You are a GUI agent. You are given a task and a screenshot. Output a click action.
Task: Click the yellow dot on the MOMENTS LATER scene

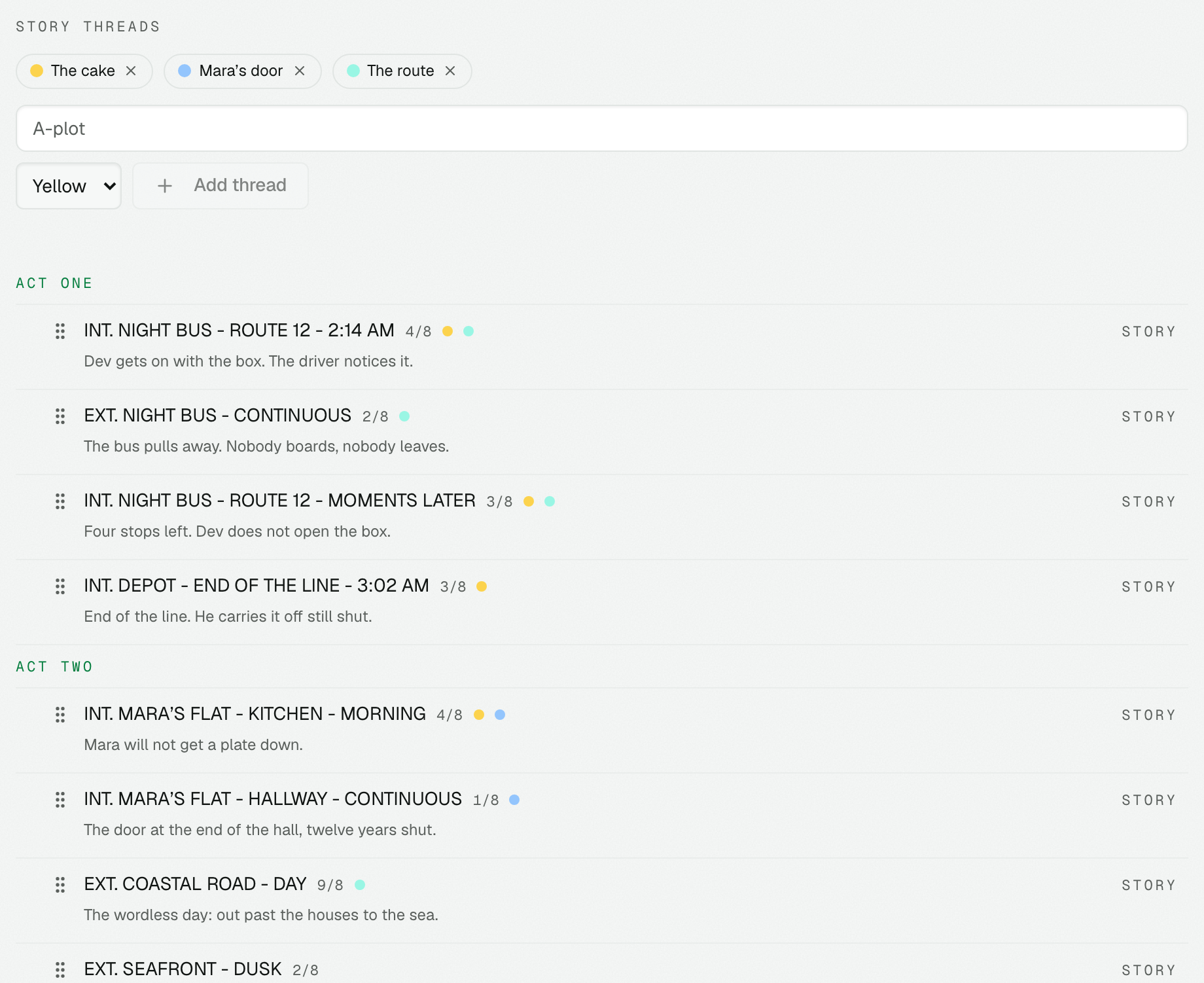coord(529,501)
